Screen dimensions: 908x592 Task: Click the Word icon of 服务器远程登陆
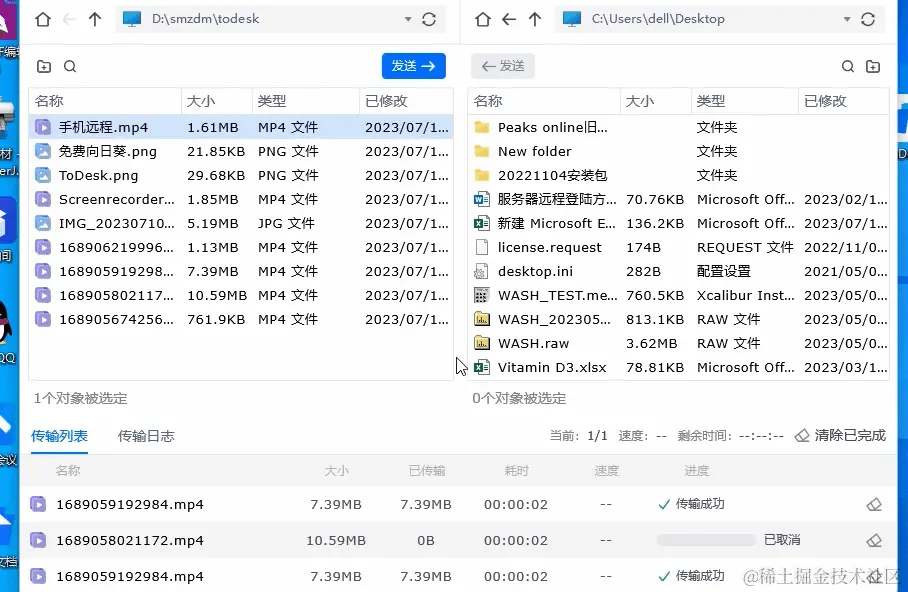click(482, 199)
